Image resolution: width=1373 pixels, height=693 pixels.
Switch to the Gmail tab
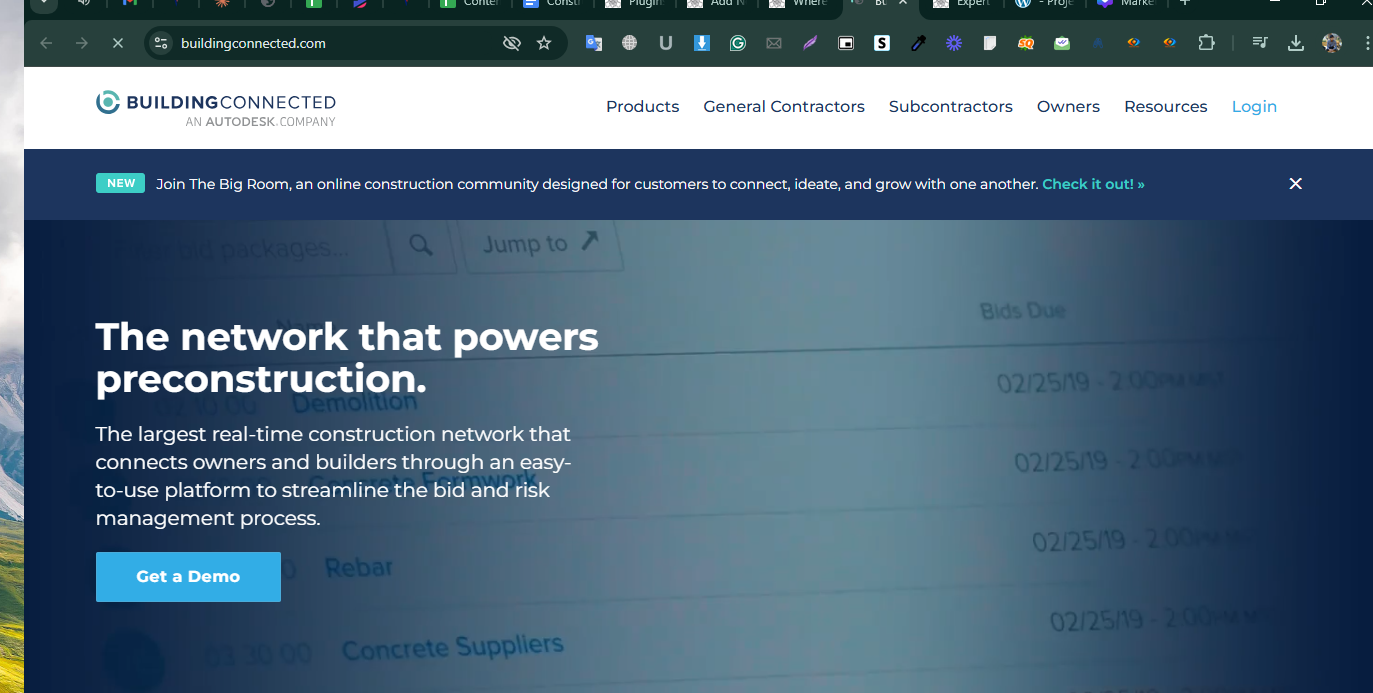[x=130, y=4]
